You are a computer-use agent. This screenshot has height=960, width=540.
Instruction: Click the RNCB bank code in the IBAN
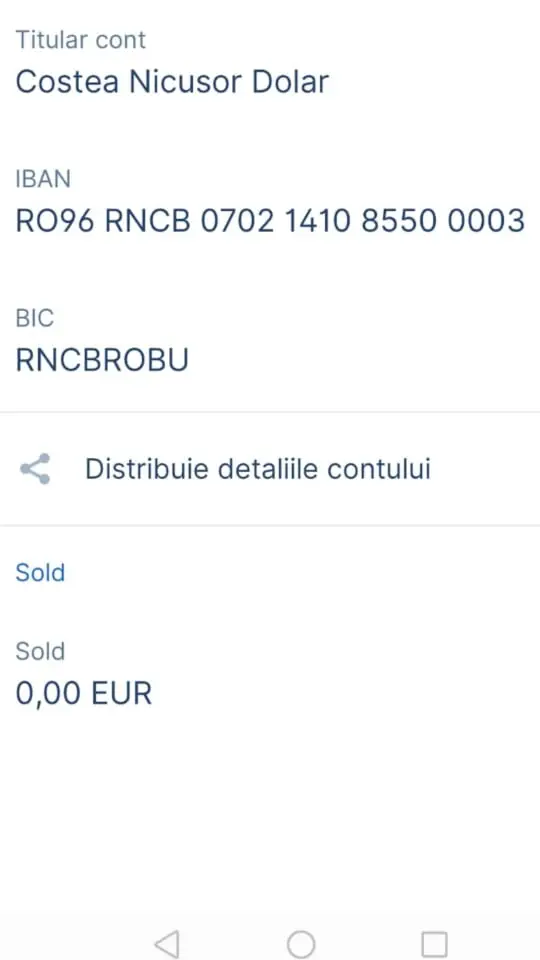pos(148,221)
